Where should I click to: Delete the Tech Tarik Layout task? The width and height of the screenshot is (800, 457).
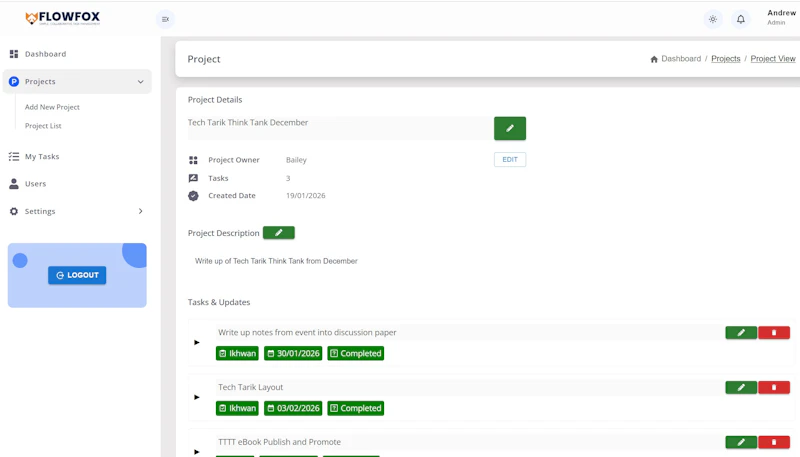774,388
